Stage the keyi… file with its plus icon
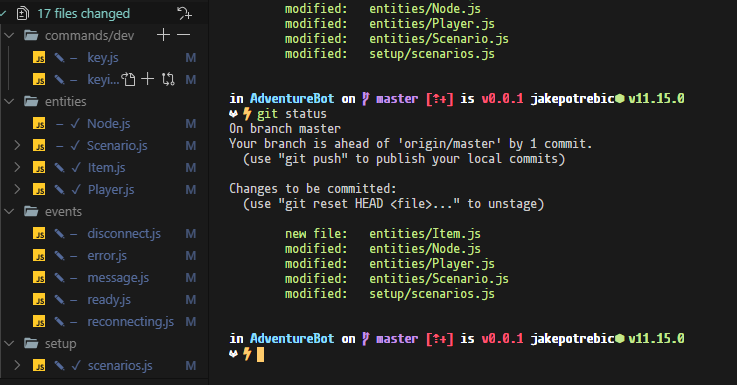Image resolution: width=737 pixels, height=385 pixels. point(148,79)
